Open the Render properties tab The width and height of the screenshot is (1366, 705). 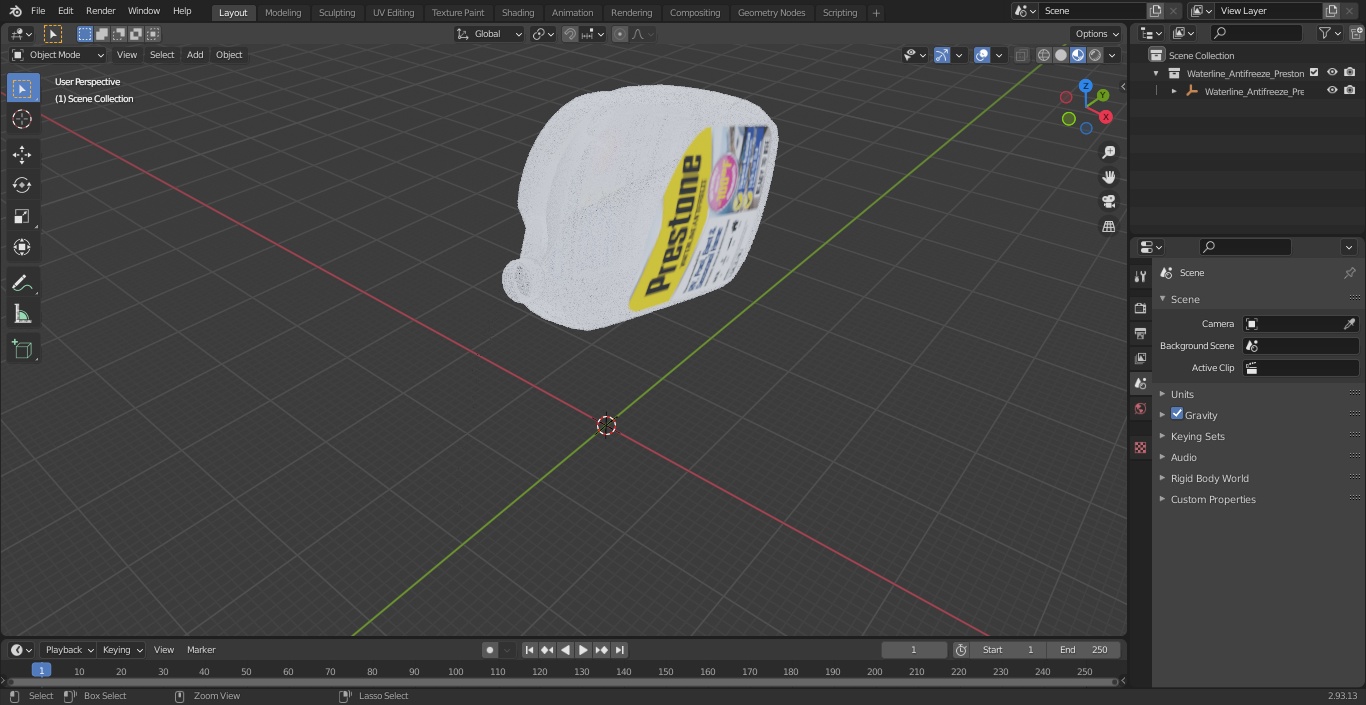click(1140, 309)
